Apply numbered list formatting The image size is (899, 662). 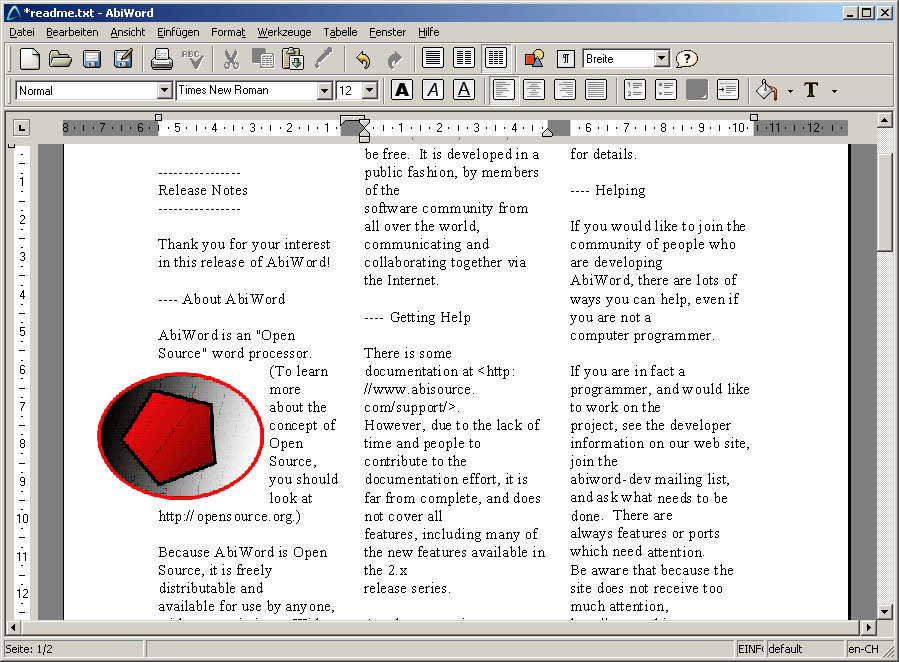(635, 90)
